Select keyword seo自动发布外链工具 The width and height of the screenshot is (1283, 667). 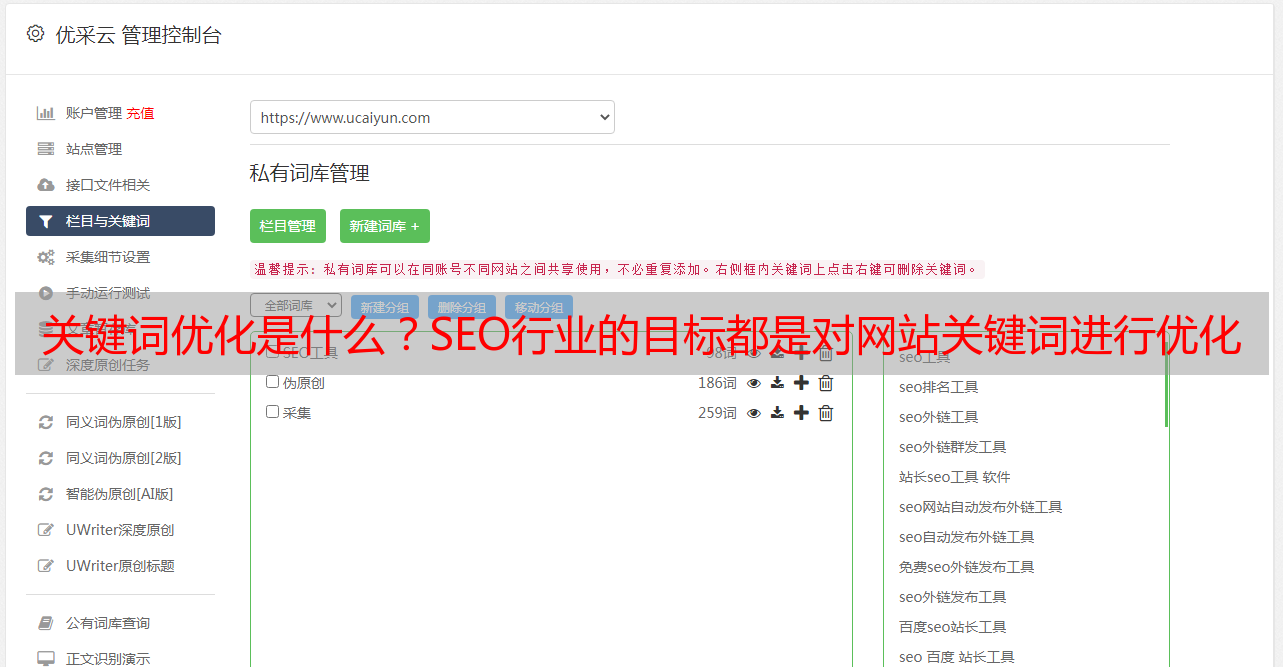(x=966, y=537)
